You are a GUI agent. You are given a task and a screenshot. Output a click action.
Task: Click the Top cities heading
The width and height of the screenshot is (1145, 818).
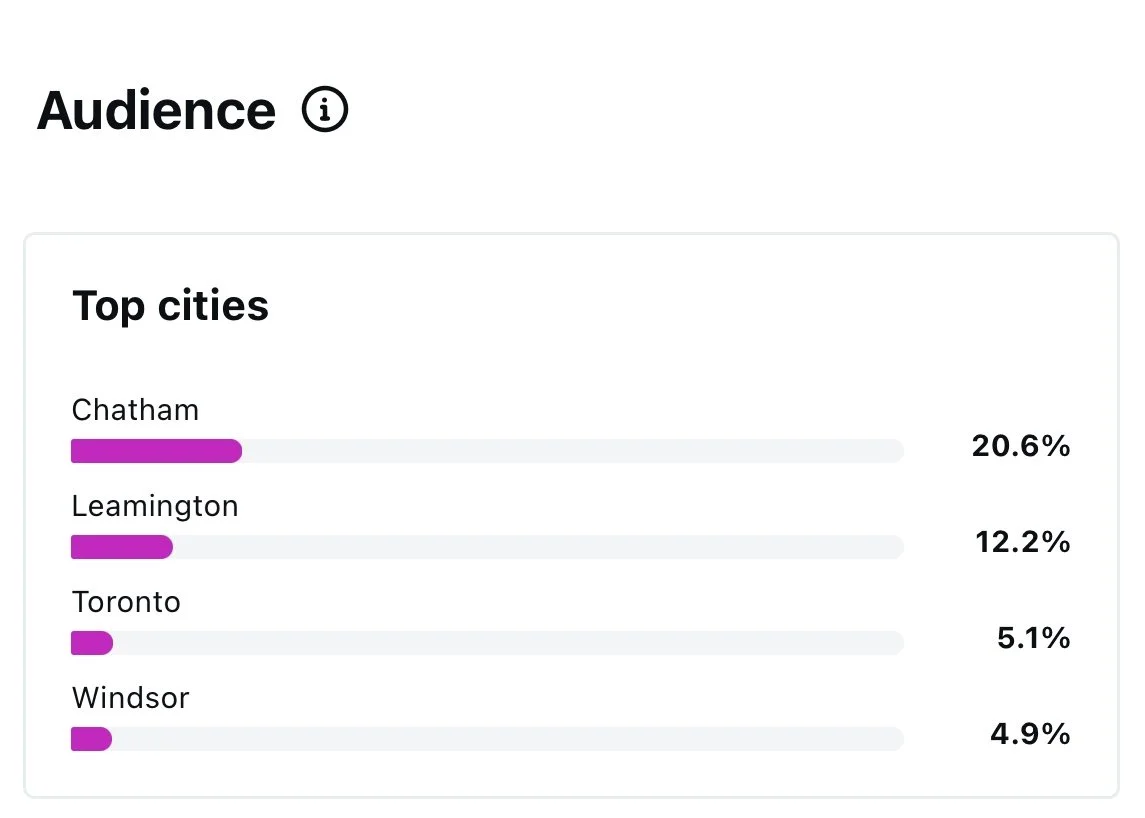[170, 305]
